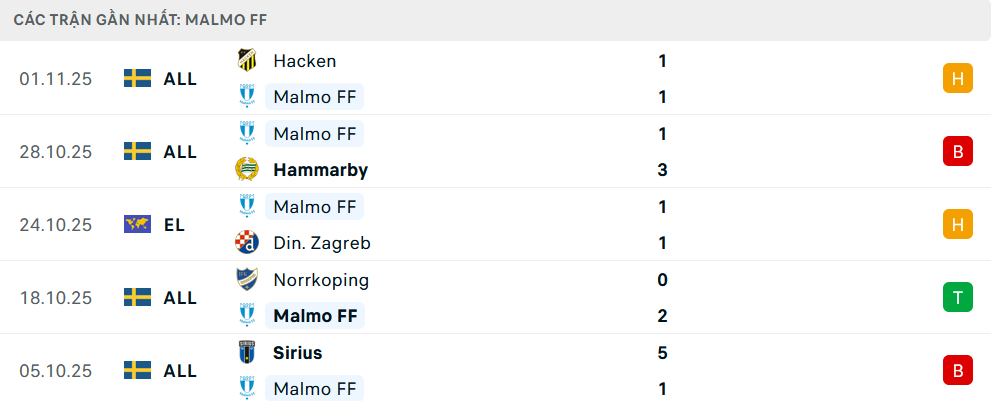Click Malmo FF crest in Hacken match
This screenshot has height=402, width=991.
tap(246, 97)
